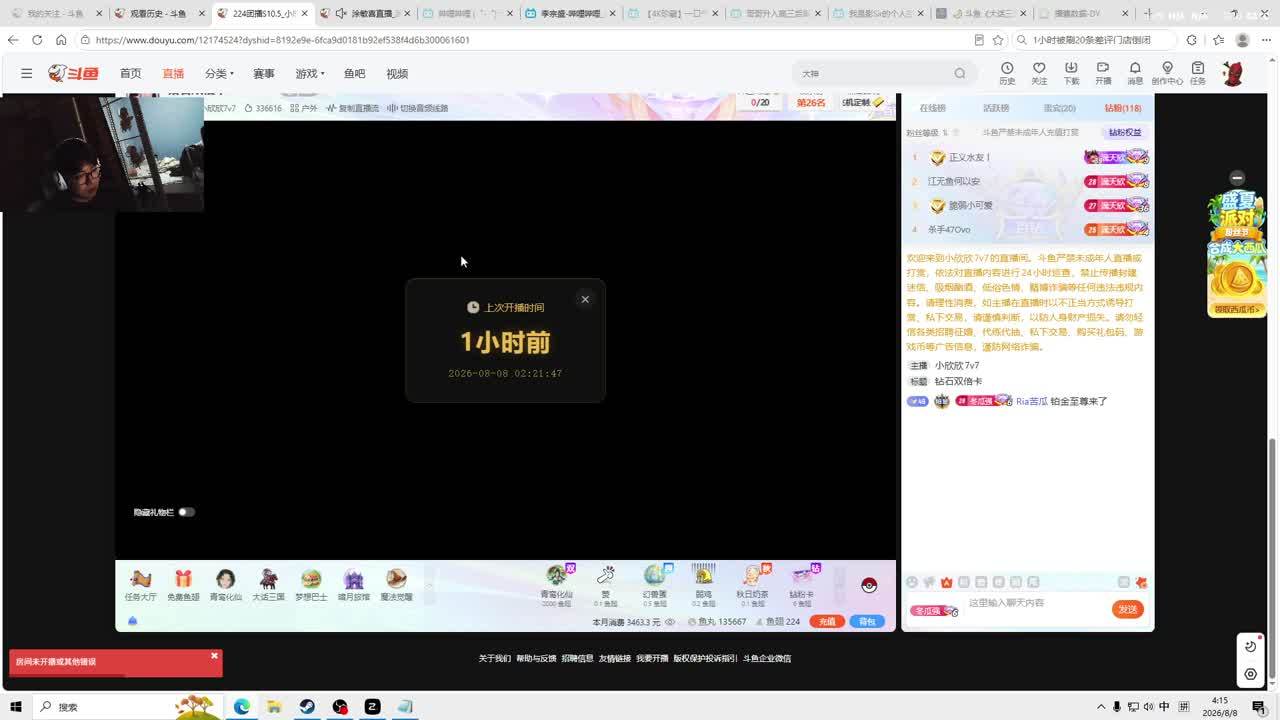Click the 发送 send button
Screen dimensions: 1280x720
point(1128,609)
